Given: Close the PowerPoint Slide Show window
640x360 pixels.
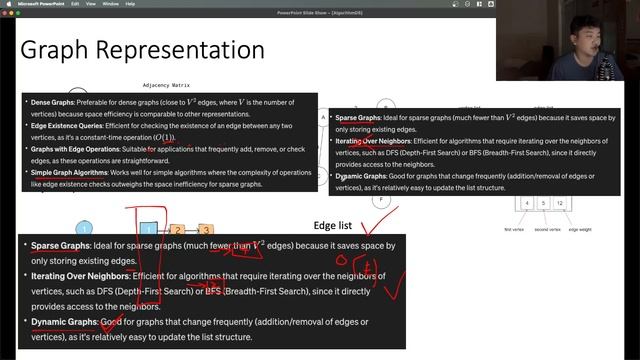Looking at the screenshot, I should click(4, 13).
